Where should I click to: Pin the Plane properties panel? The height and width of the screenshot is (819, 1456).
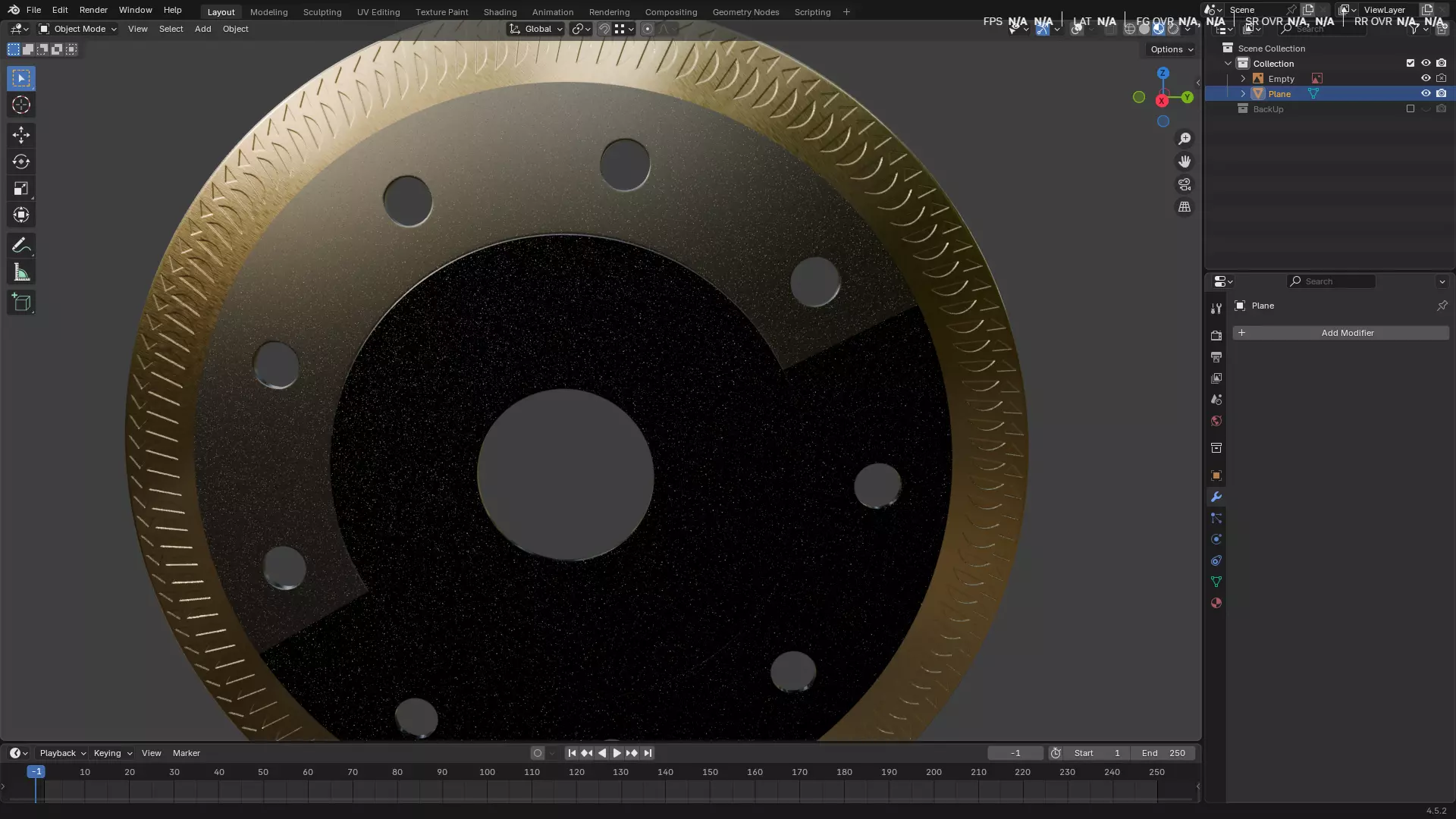(x=1442, y=306)
